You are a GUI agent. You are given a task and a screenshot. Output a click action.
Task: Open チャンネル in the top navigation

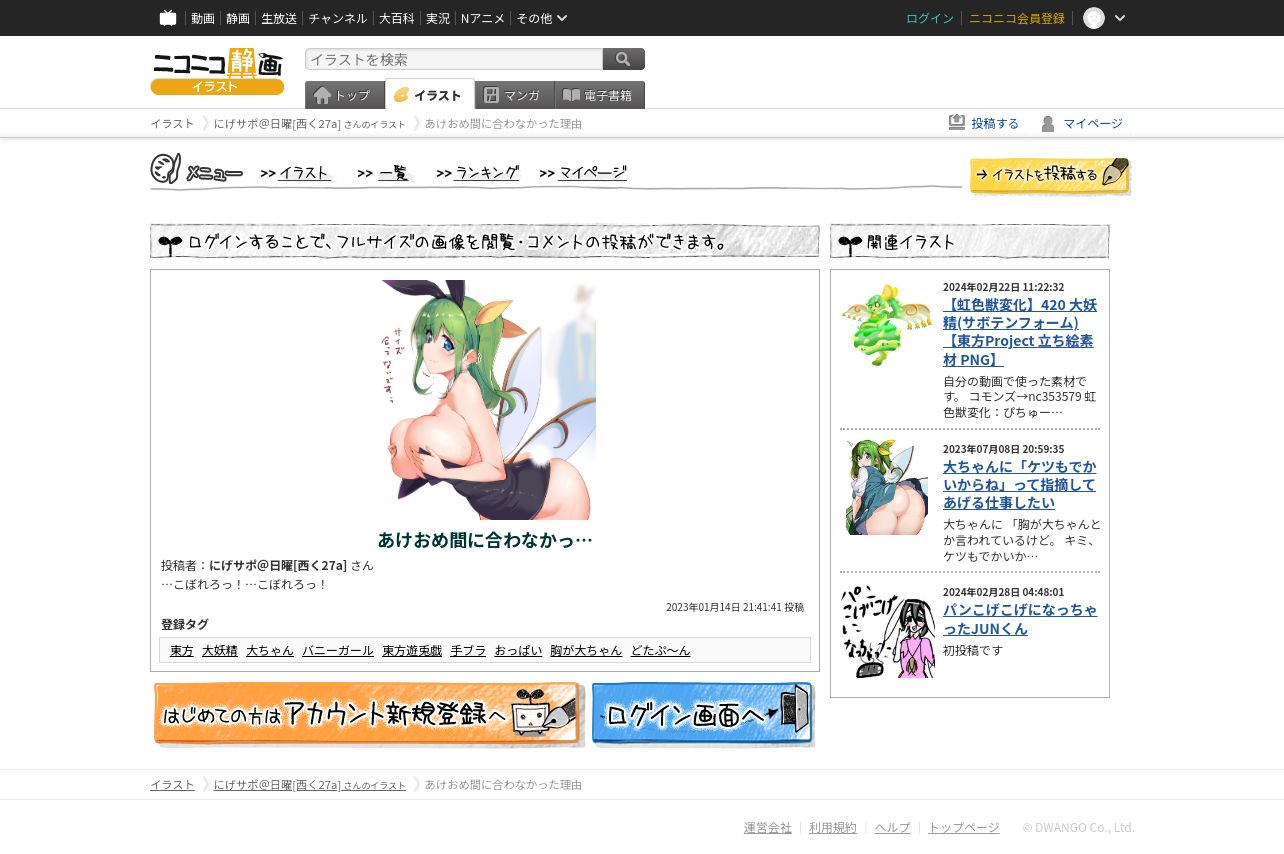tap(338, 18)
